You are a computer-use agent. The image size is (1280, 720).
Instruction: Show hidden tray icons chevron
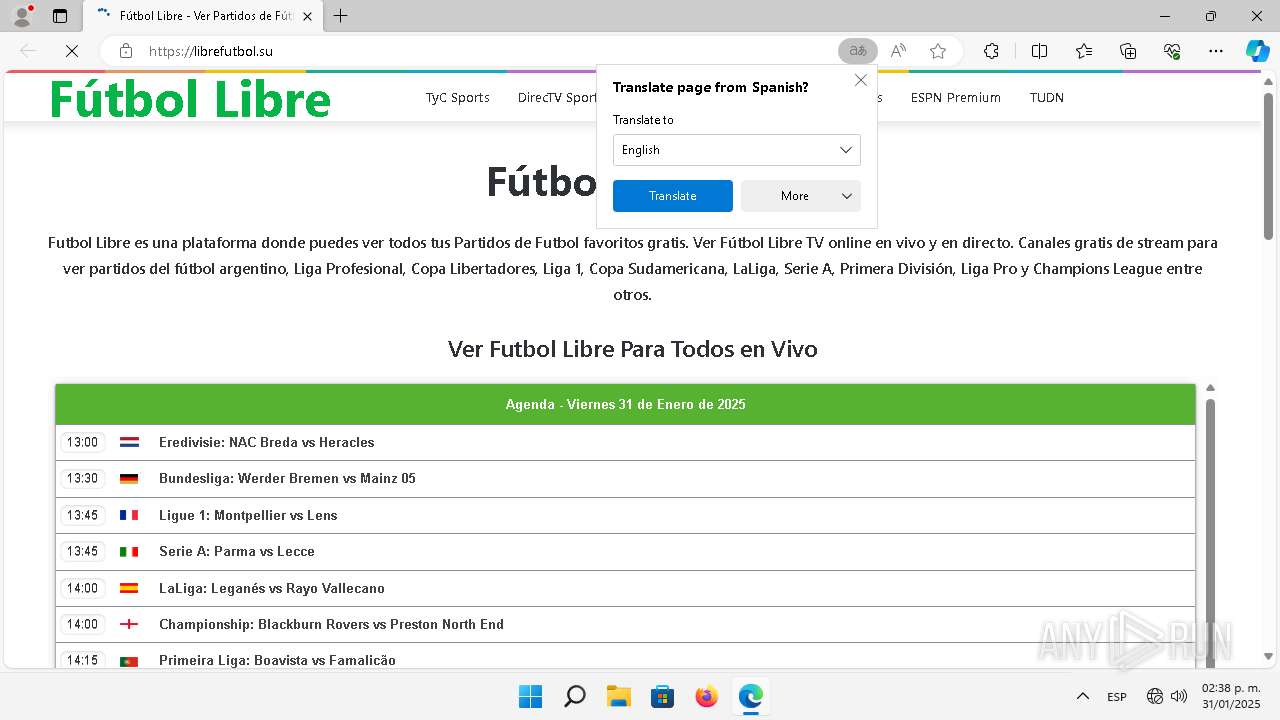1082,697
